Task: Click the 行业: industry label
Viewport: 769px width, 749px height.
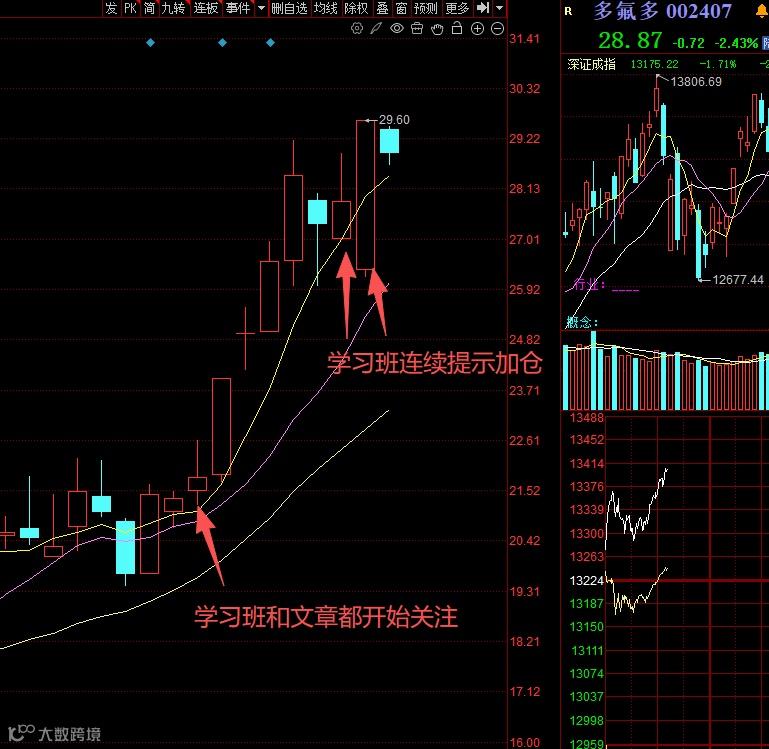Action: [x=589, y=285]
